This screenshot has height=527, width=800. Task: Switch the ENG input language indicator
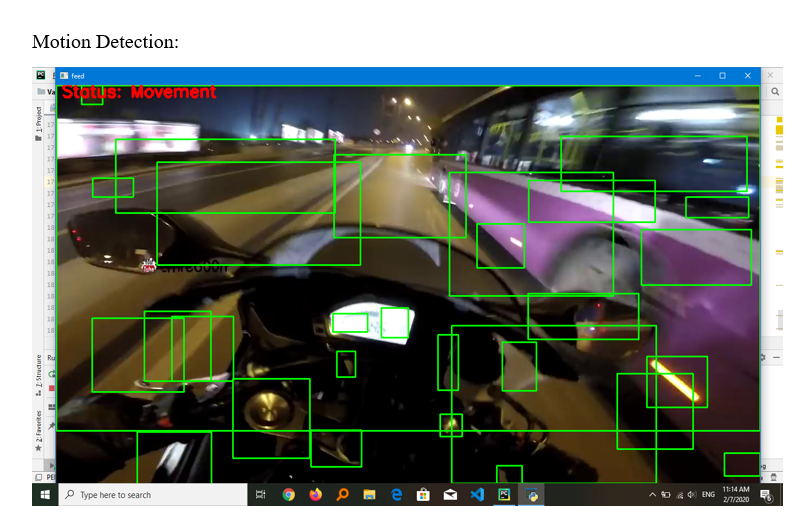pyautogui.click(x=708, y=494)
